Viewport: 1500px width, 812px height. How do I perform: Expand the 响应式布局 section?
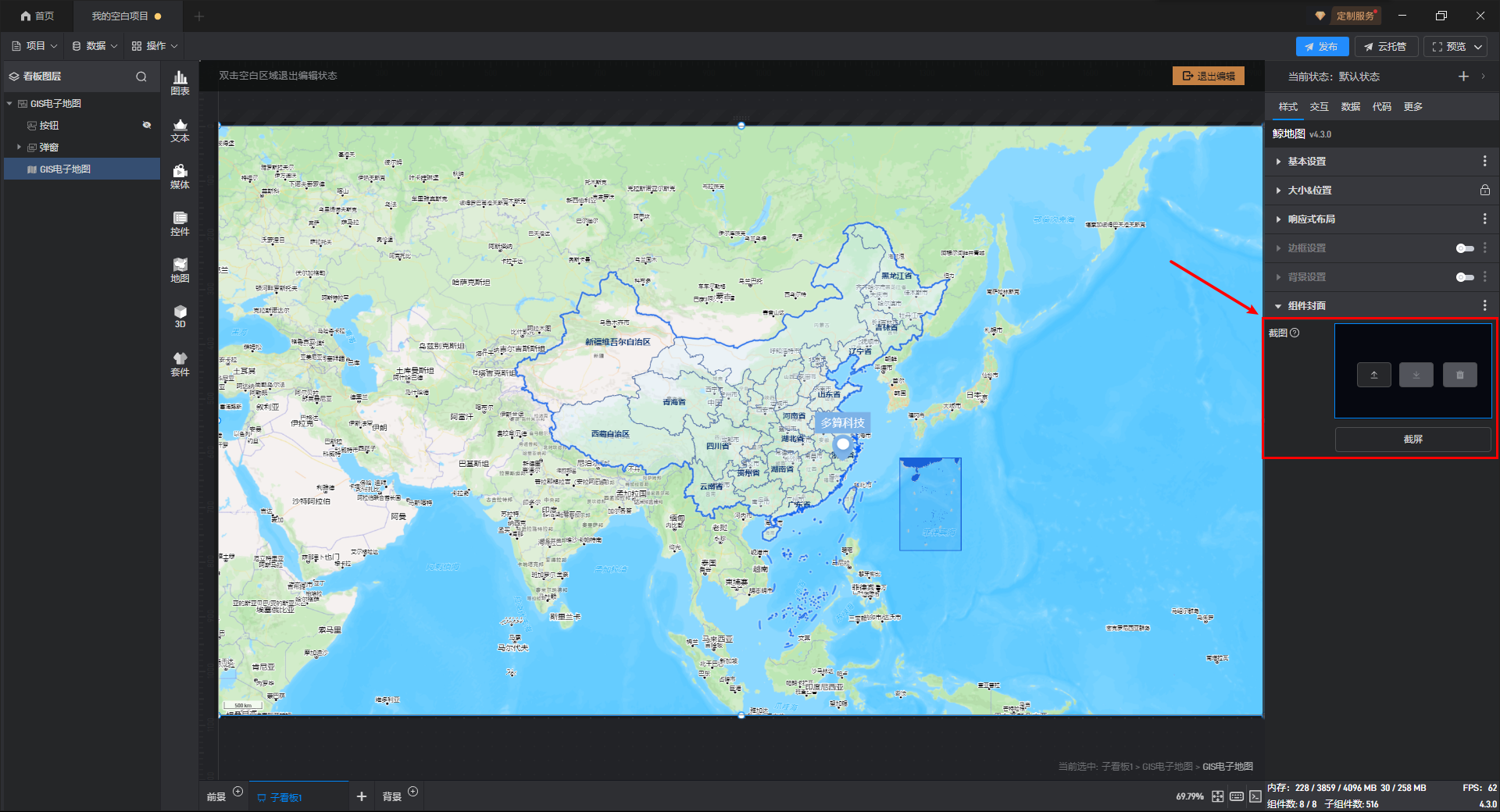(x=1278, y=219)
